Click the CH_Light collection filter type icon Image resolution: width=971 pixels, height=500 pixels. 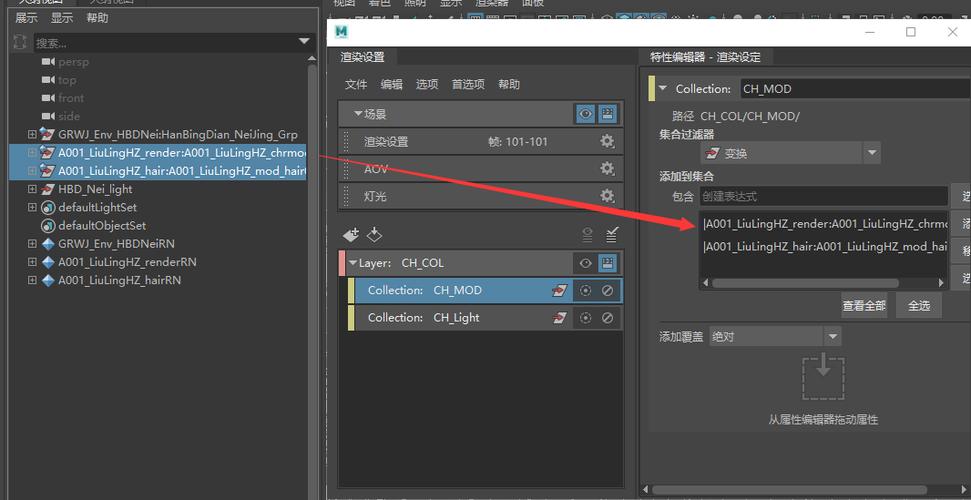(559, 318)
